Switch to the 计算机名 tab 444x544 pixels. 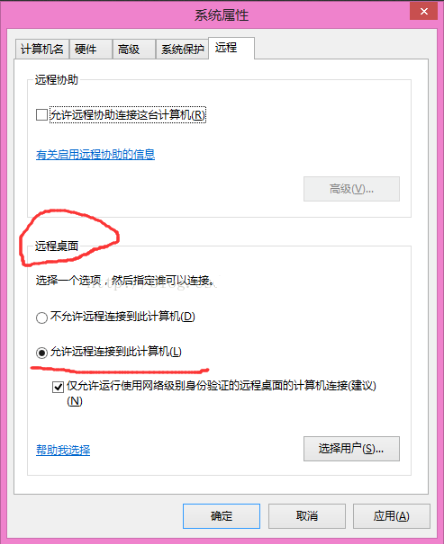[42, 49]
